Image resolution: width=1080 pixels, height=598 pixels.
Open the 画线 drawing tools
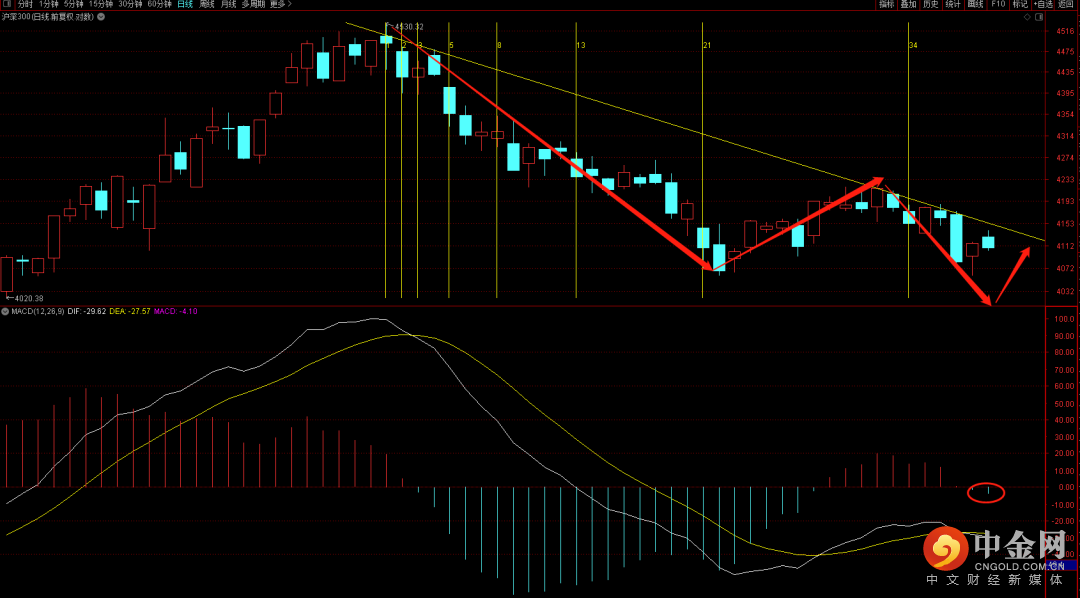click(975, 5)
